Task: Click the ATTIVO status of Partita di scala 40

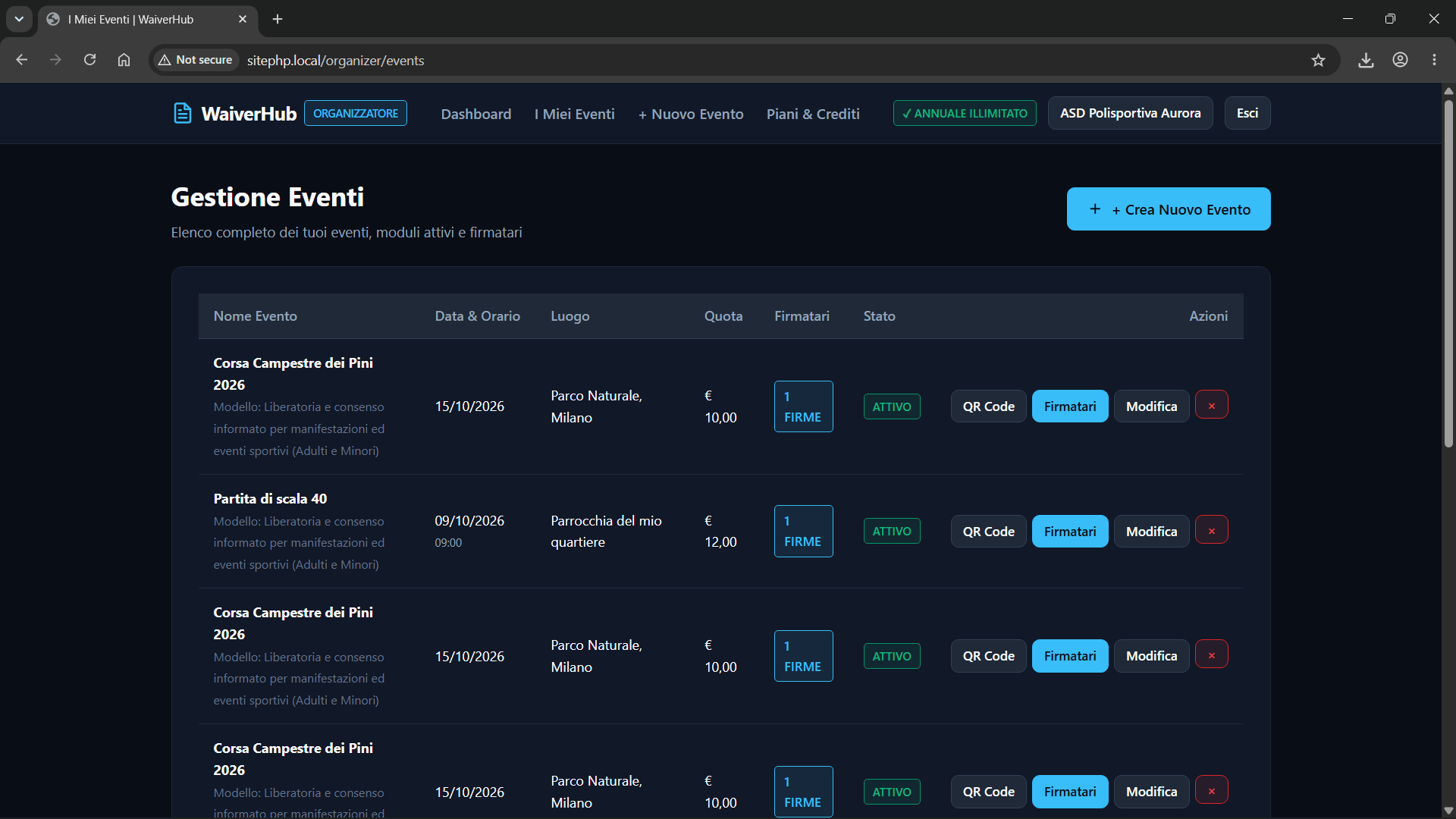Action: tap(892, 531)
